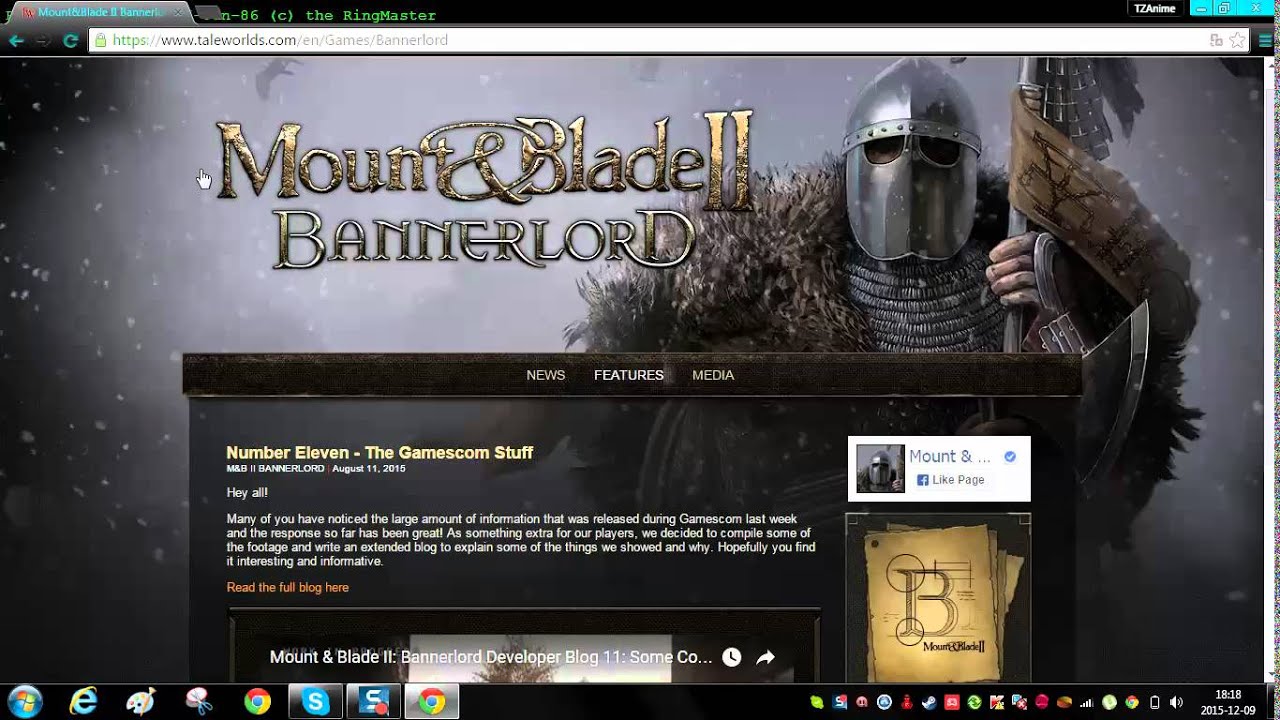Image resolution: width=1280 pixels, height=720 pixels.
Task: Click Steam icon in system tray
Action: click(929, 702)
